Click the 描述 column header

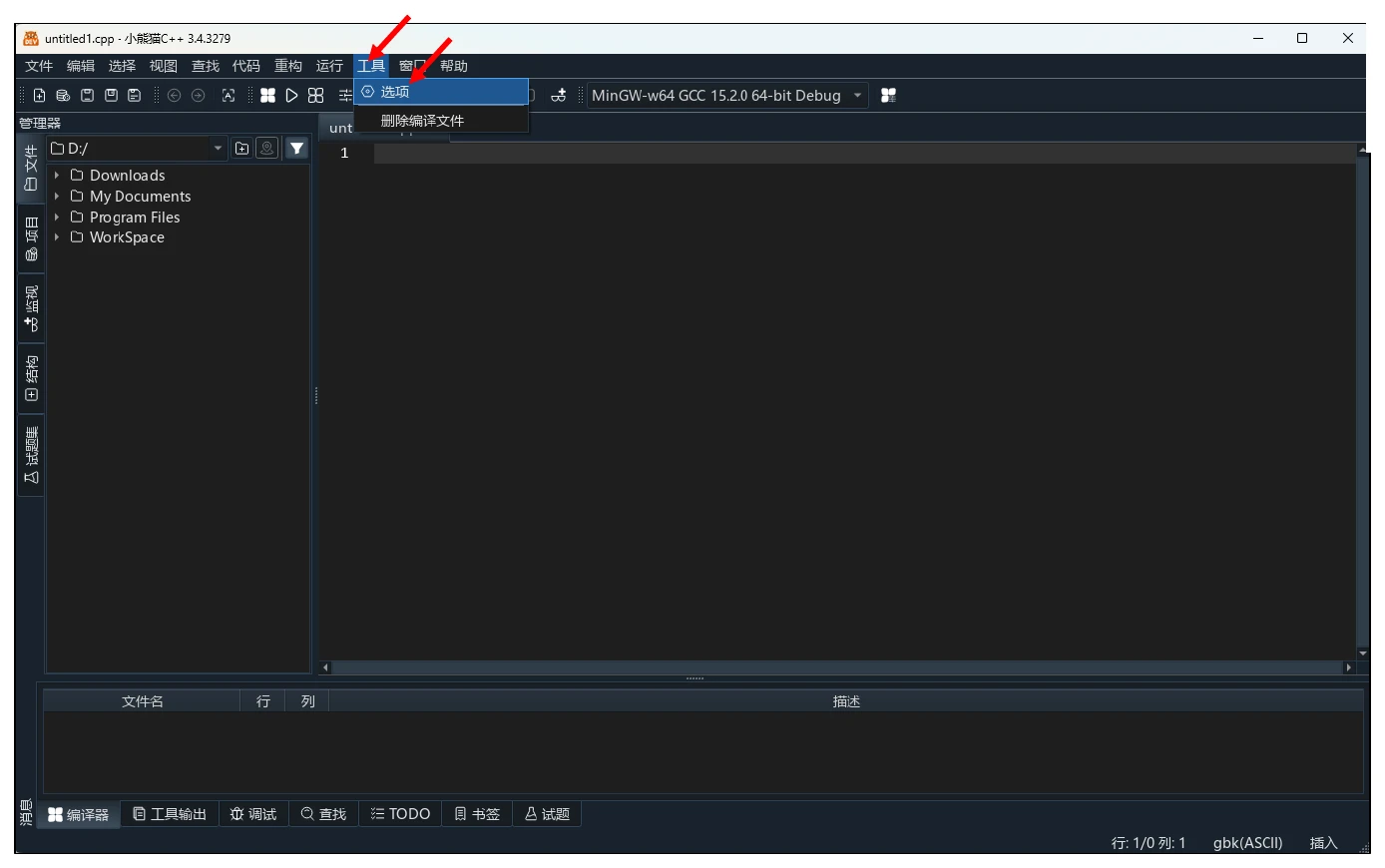[x=846, y=701]
